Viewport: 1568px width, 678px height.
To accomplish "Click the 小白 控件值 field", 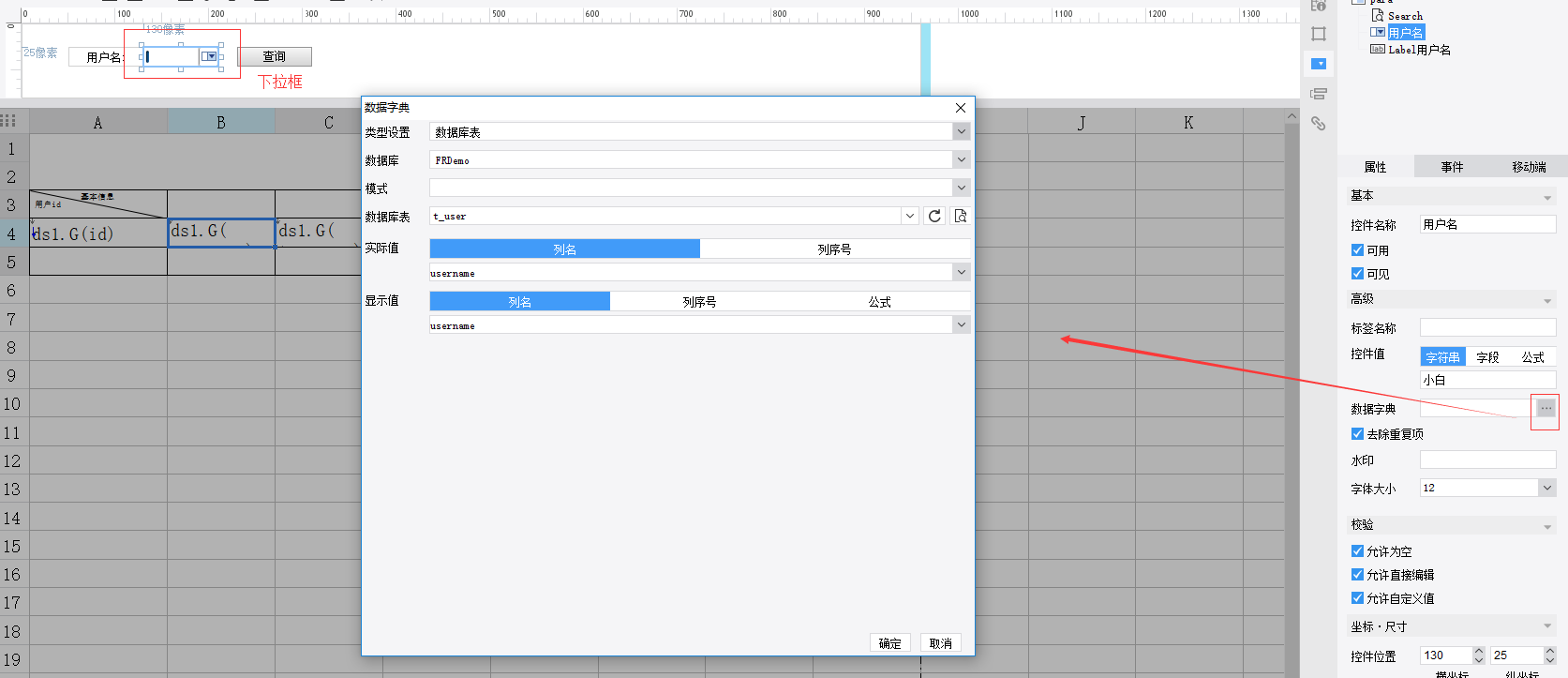I will click(1487, 380).
